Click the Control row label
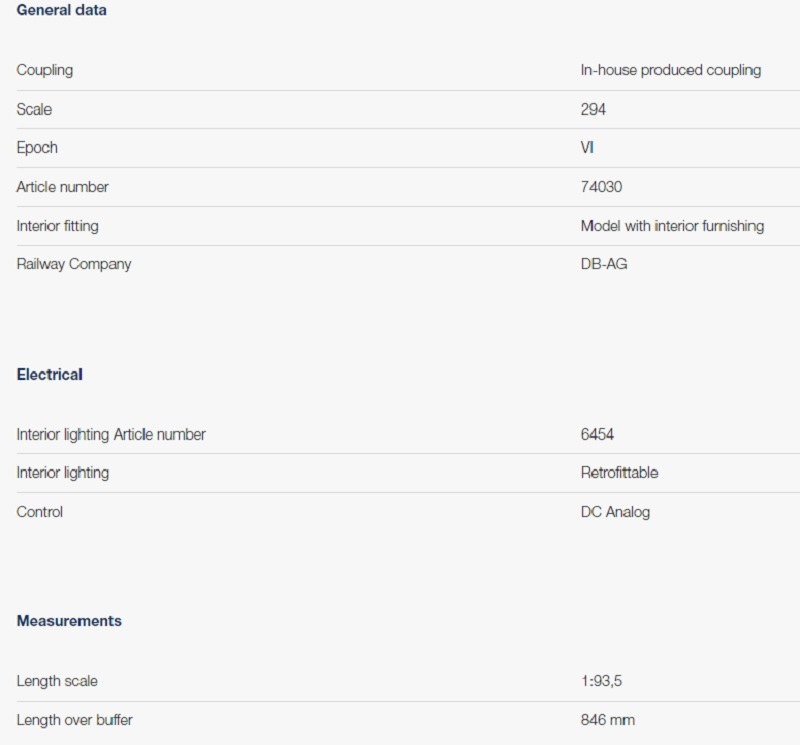 (x=40, y=512)
